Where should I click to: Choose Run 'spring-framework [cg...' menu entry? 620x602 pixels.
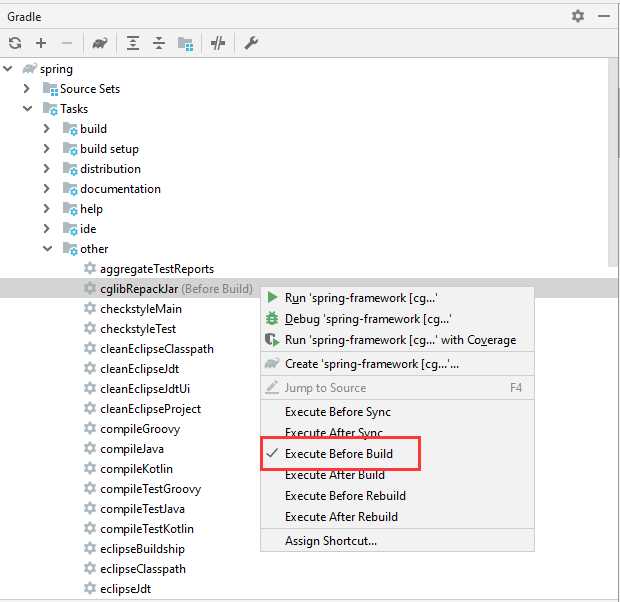[397, 298]
